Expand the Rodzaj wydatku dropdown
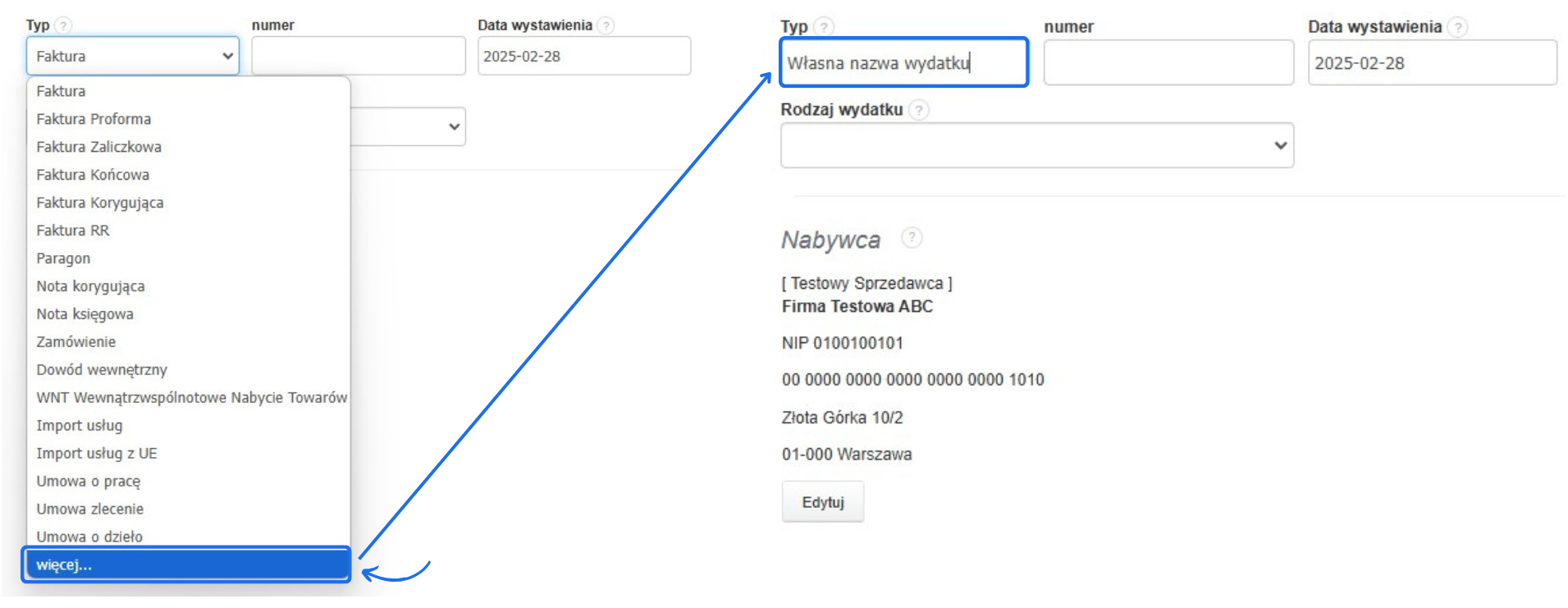 1036,145
